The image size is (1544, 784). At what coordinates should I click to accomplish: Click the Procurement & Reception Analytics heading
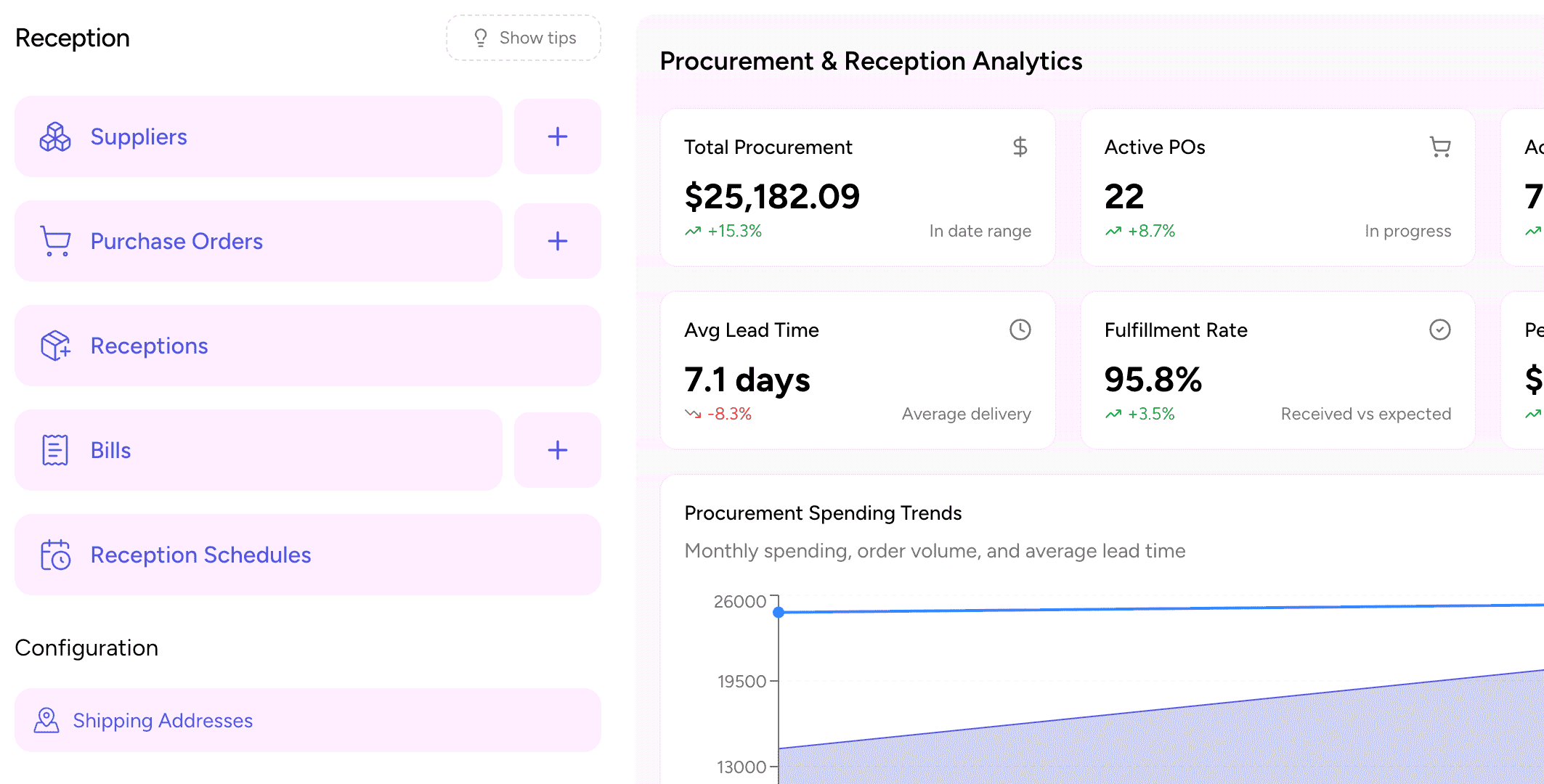tap(871, 61)
